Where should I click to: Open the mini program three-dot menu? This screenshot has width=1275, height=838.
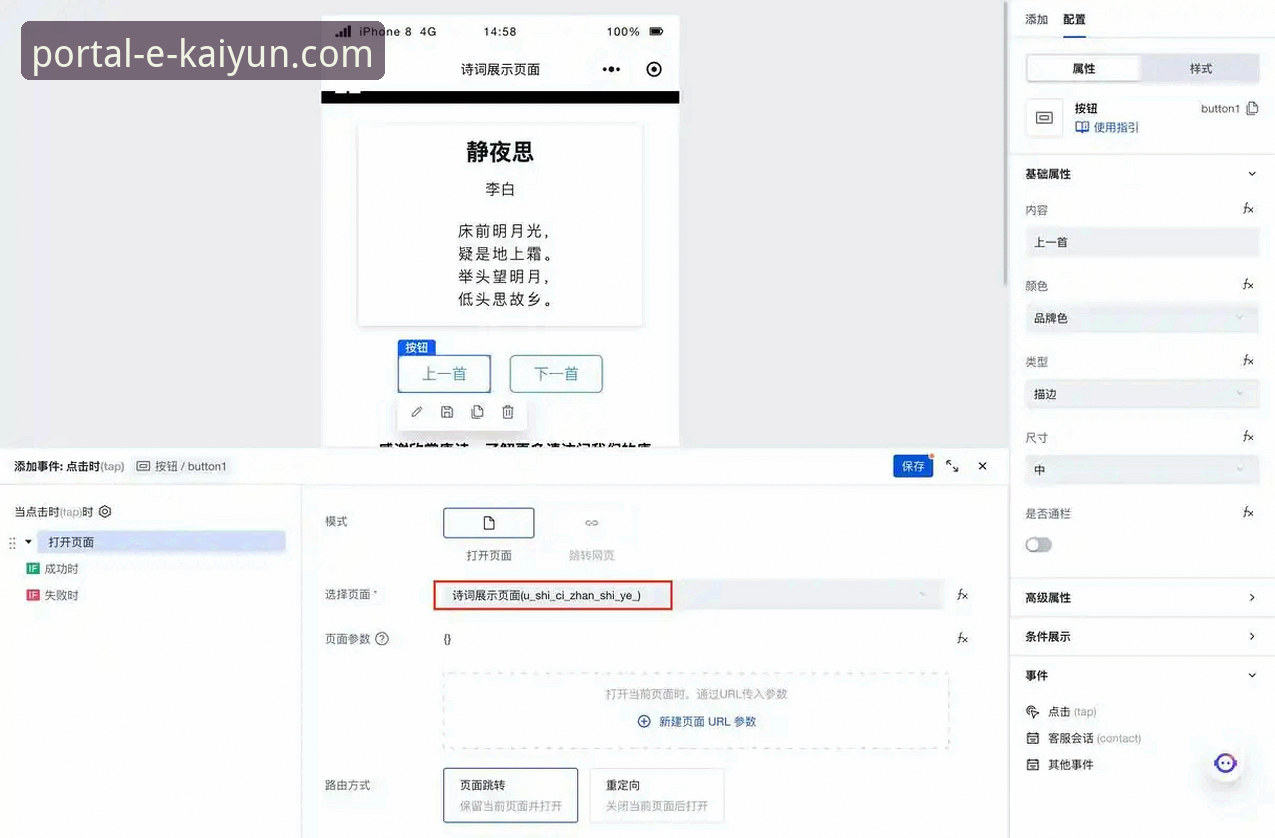click(611, 69)
